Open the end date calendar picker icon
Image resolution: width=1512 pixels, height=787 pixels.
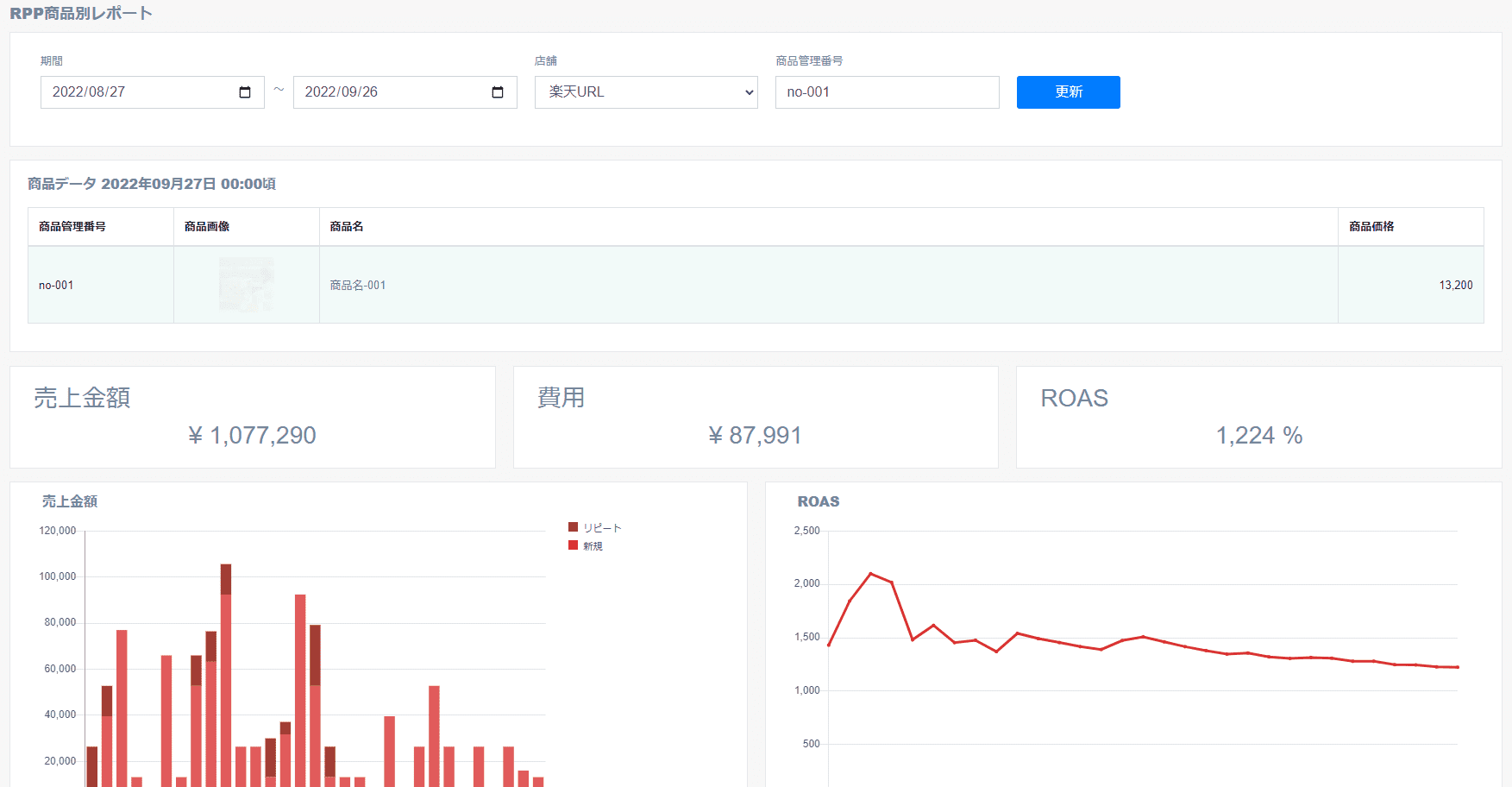point(498,92)
